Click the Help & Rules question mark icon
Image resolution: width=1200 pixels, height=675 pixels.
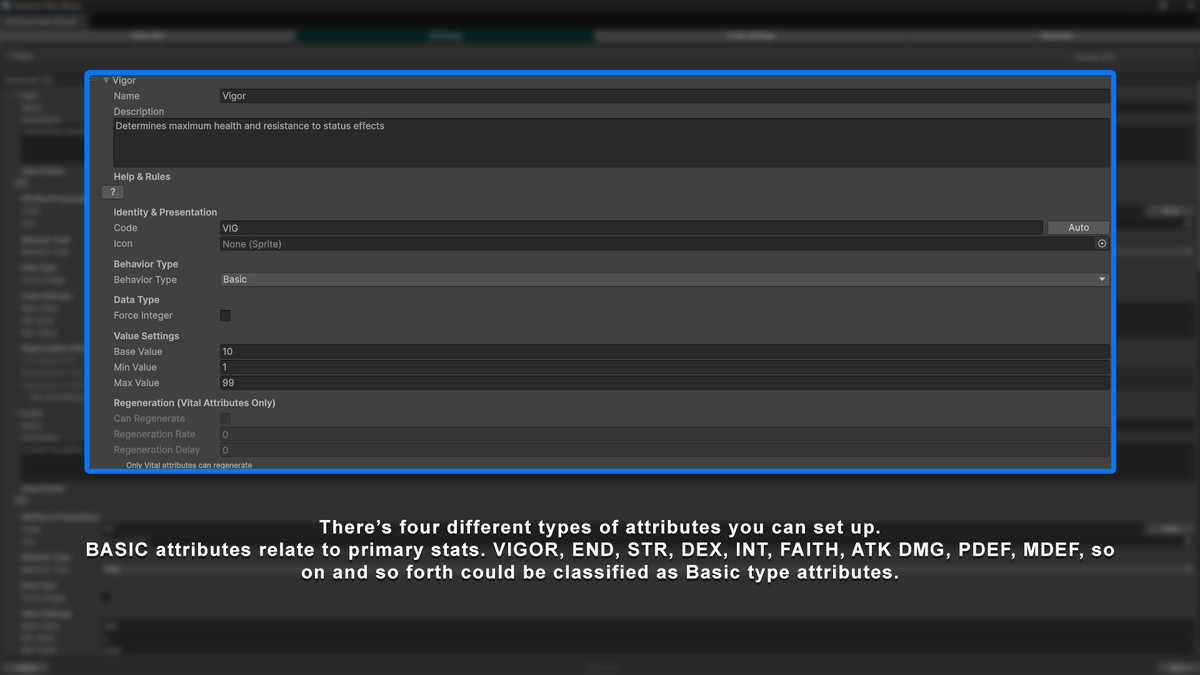coord(112,191)
